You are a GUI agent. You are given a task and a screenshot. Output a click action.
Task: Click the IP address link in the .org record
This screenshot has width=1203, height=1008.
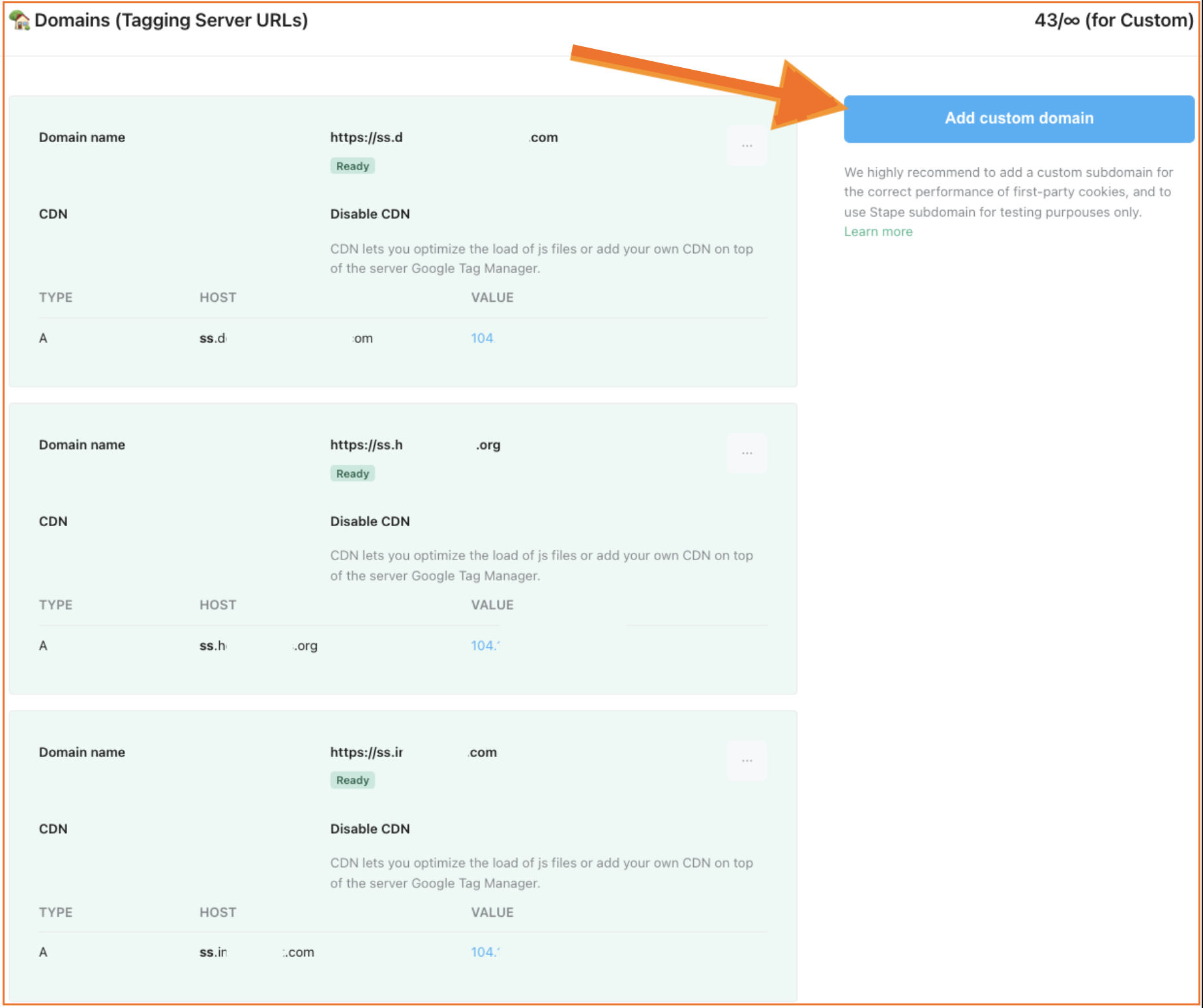[484, 645]
